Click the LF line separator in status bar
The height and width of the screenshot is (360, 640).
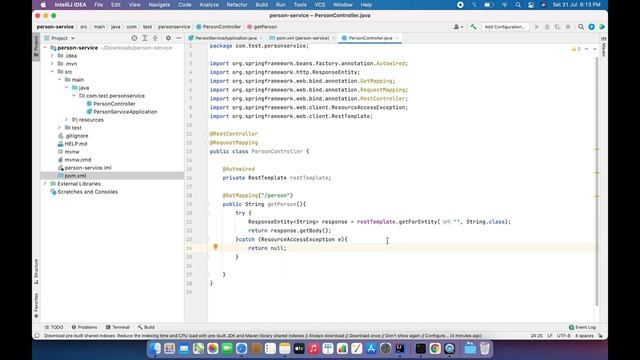tap(550, 336)
